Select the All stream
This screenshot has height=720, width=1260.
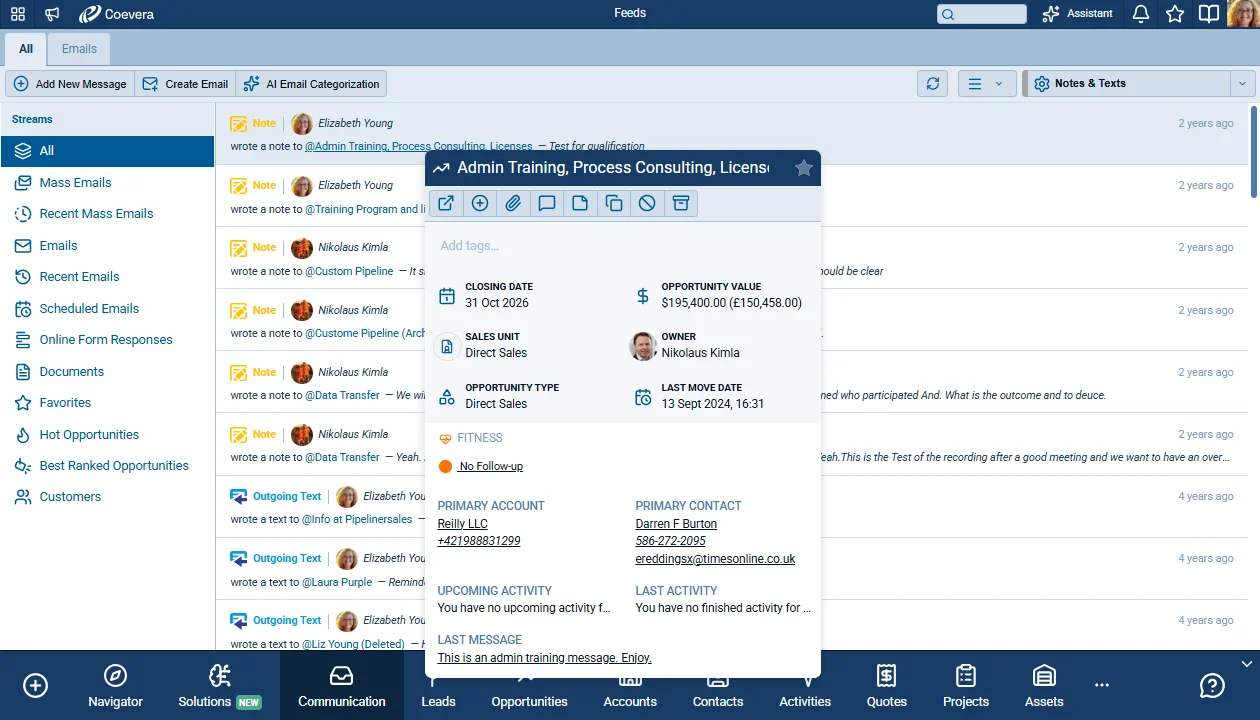click(x=108, y=151)
